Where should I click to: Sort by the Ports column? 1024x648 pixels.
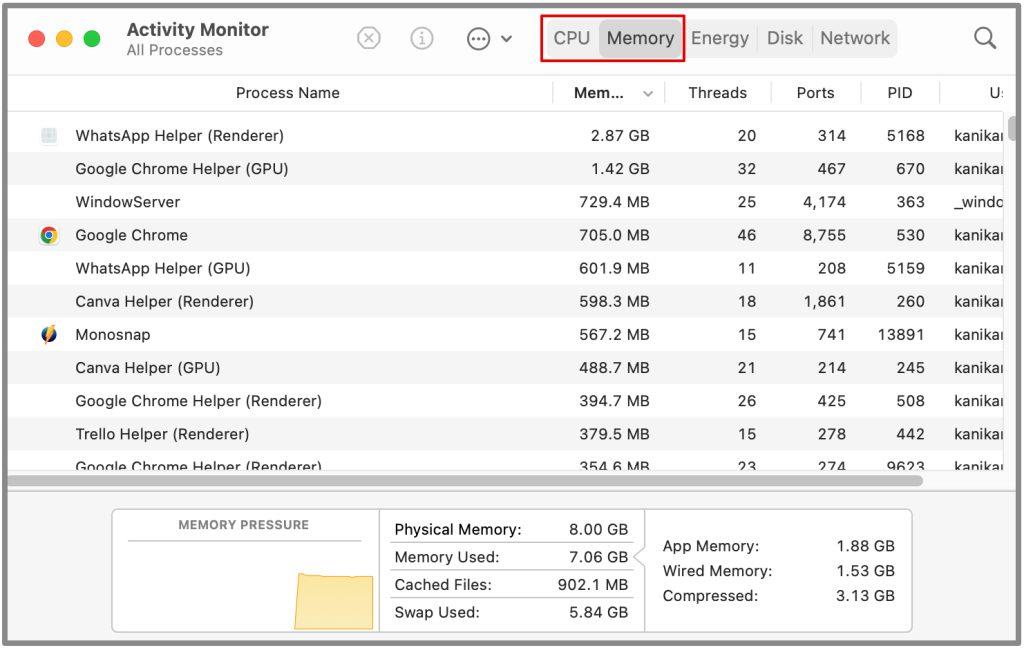(815, 93)
